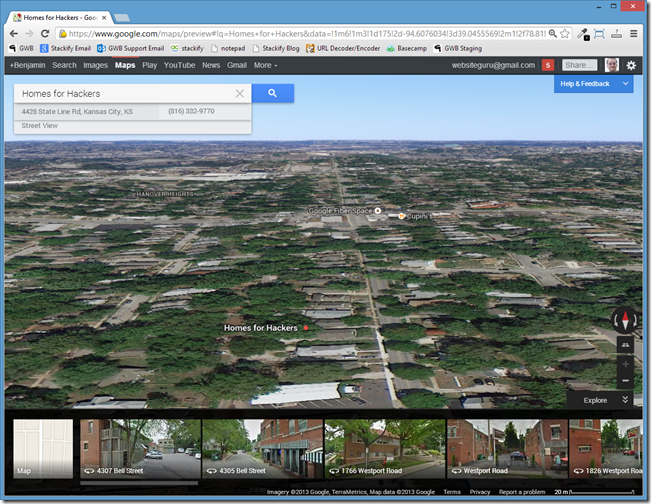
Task: Open the notepad bookmark
Action: (x=228, y=48)
